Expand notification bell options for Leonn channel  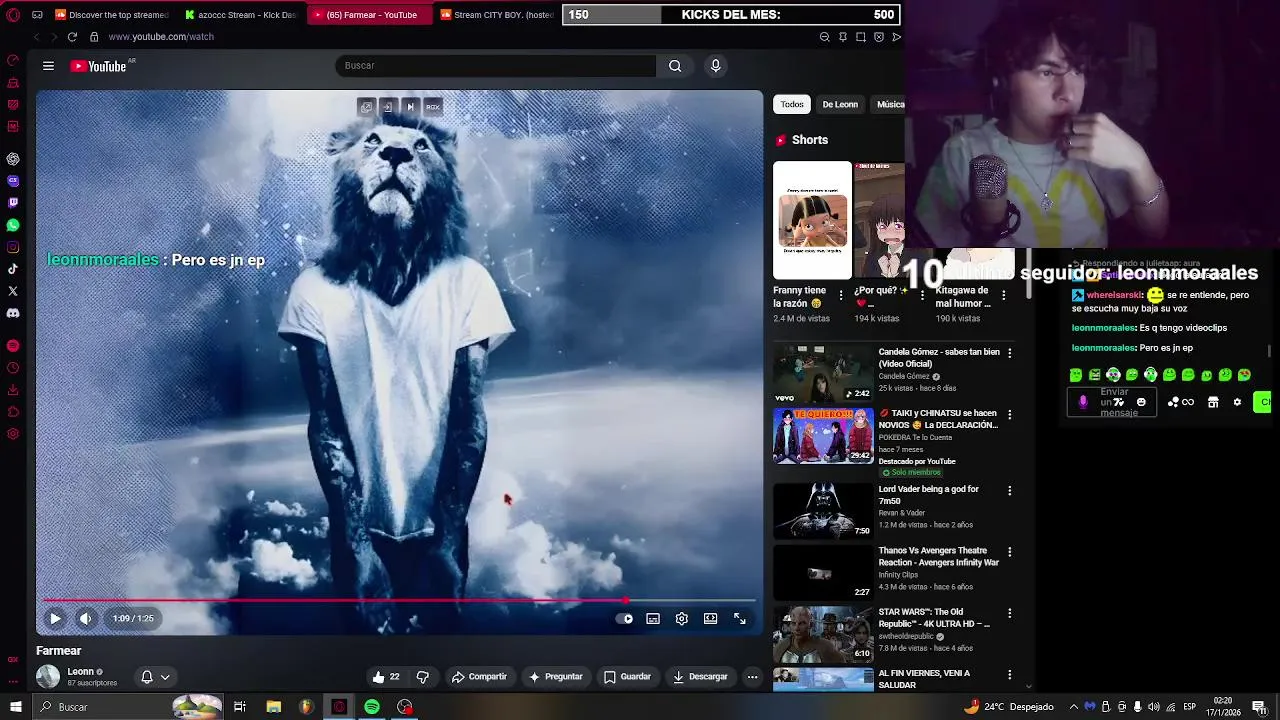pyautogui.click(x=155, y=677)
